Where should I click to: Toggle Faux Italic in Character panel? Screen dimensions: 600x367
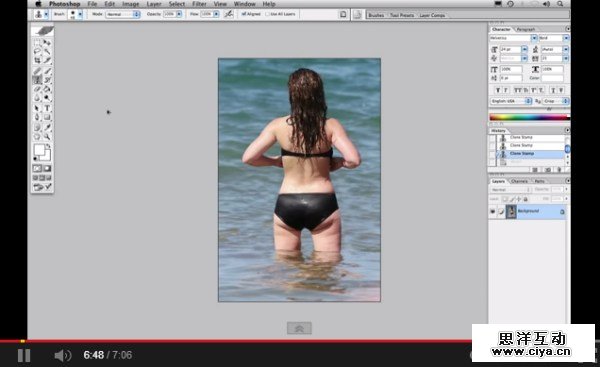[505, 90]
